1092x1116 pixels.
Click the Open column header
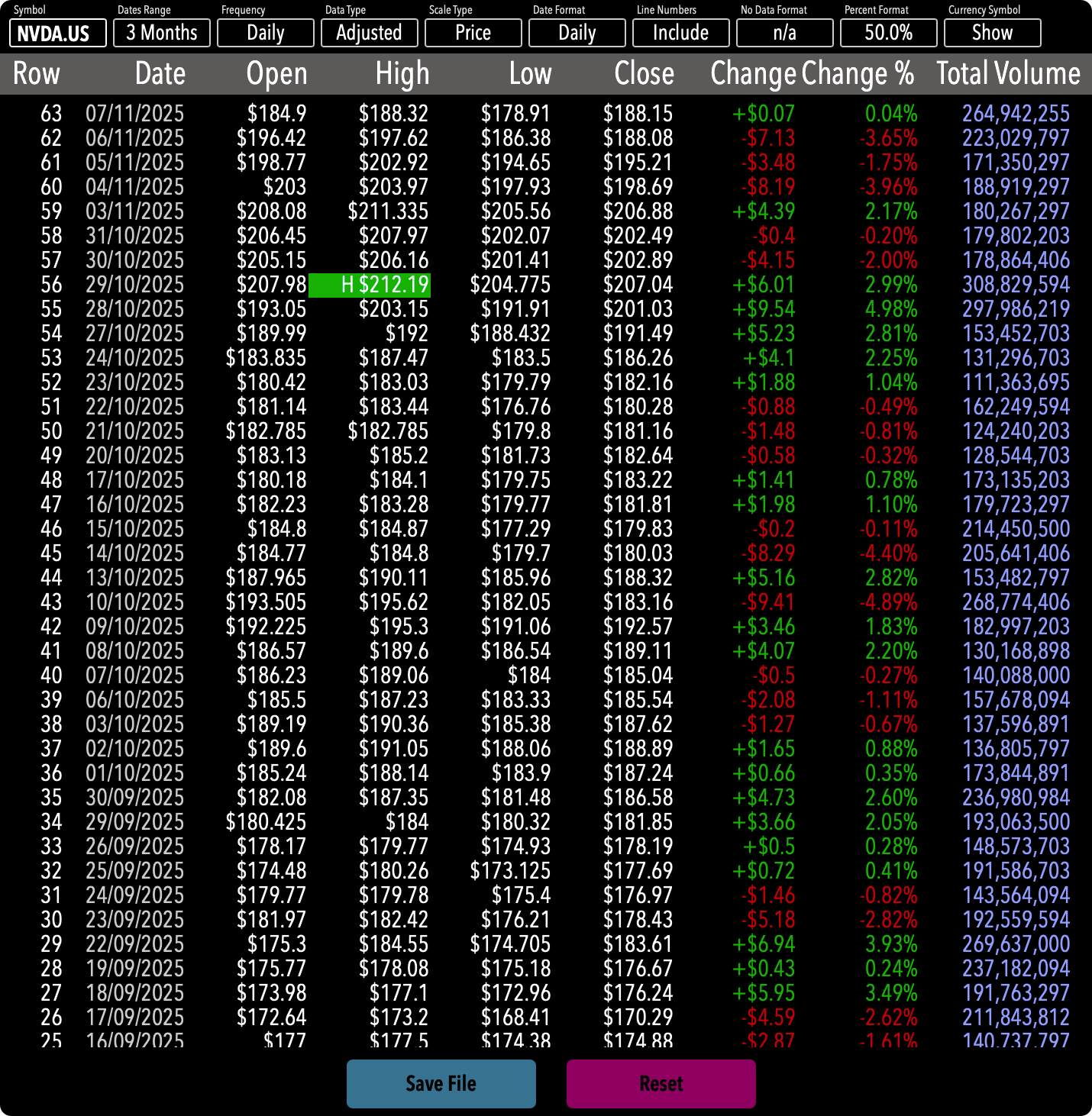point(276,74)
